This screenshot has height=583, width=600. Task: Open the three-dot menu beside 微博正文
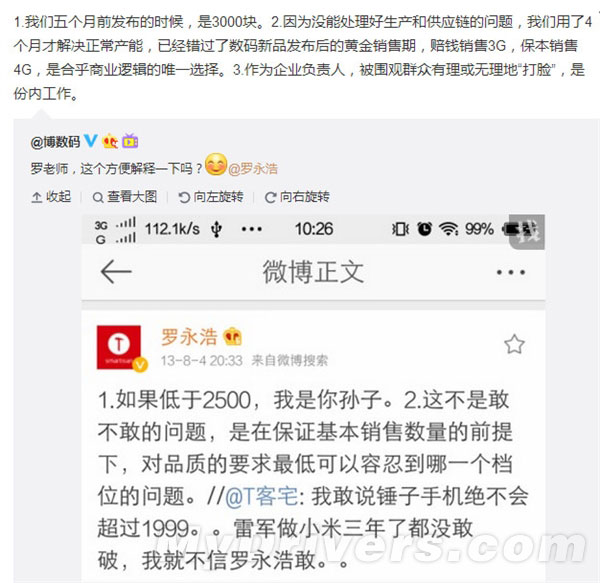510,272
